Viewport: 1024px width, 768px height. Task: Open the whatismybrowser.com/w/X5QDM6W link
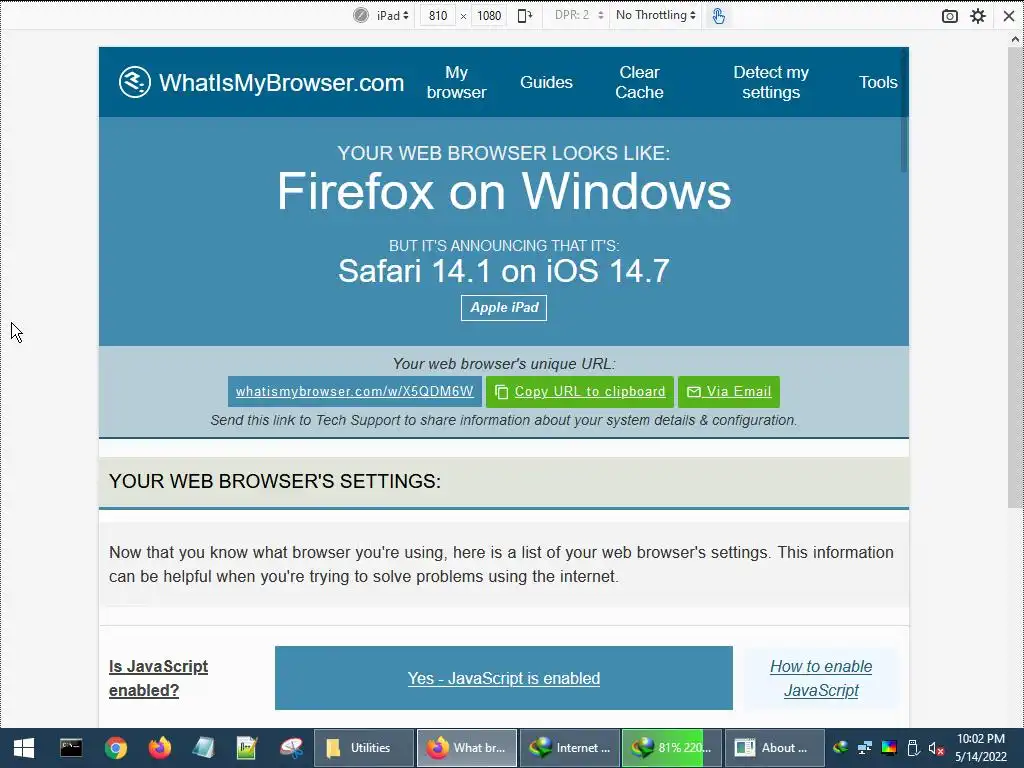tap(355, 391)
